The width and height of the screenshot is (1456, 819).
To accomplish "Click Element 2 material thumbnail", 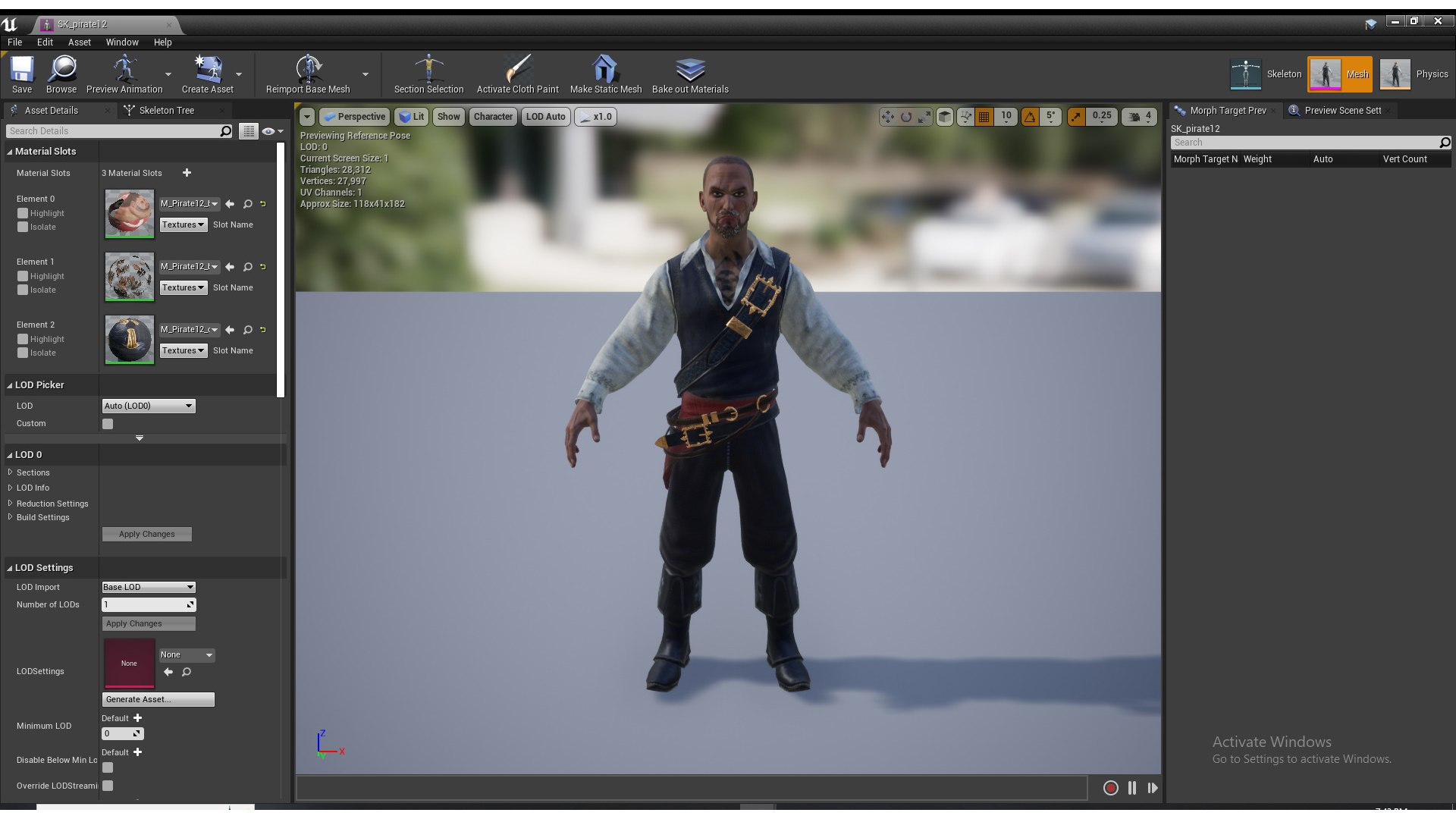I will [x=130, y=340].
